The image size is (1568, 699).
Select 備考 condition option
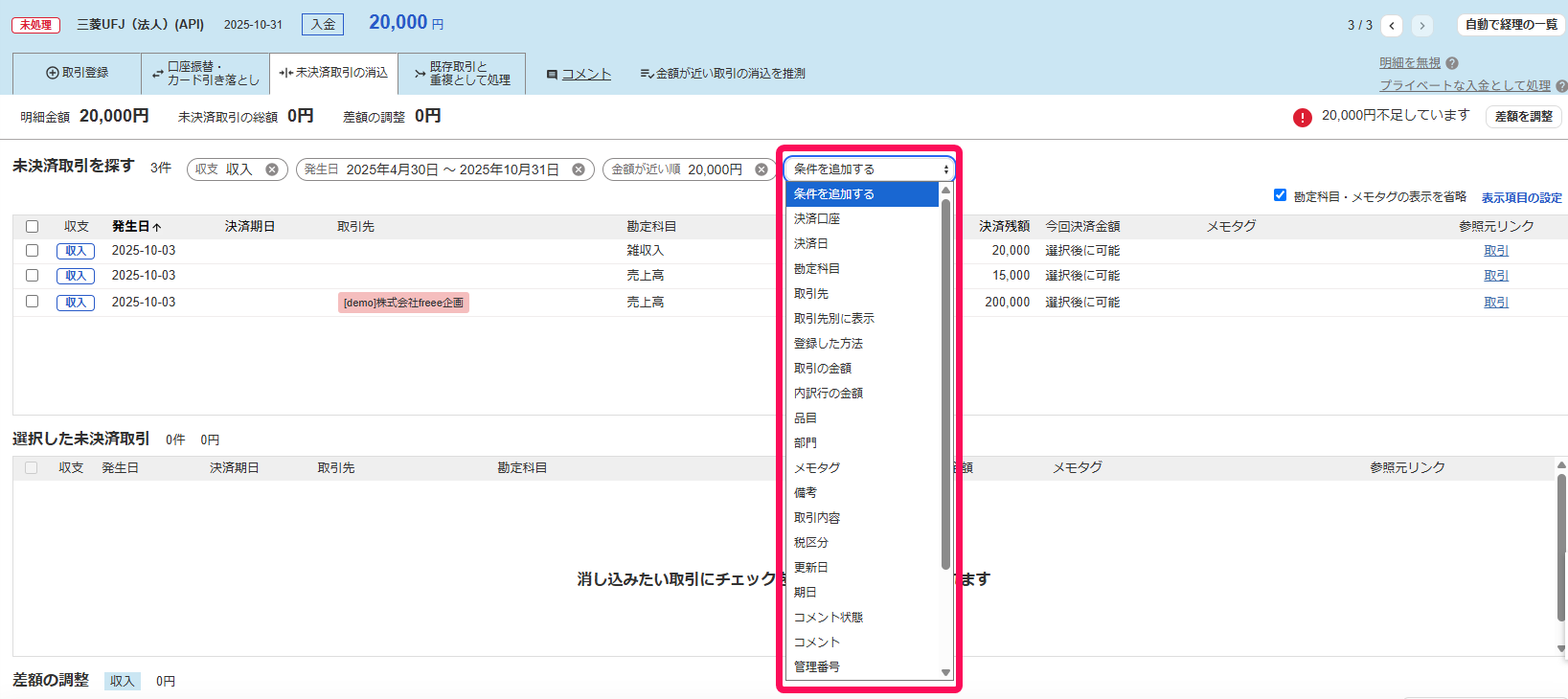click(862, 493)
